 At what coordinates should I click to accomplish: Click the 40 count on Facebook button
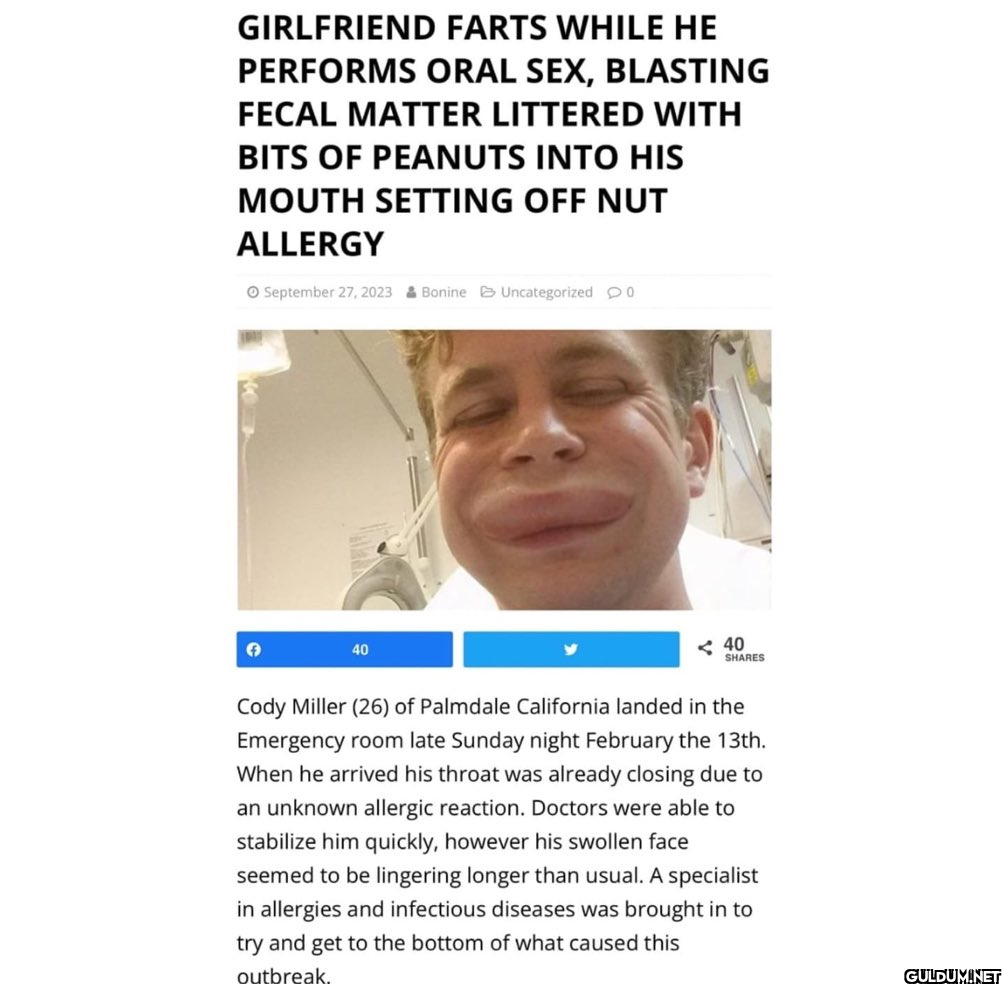click(x=360, y=650)
